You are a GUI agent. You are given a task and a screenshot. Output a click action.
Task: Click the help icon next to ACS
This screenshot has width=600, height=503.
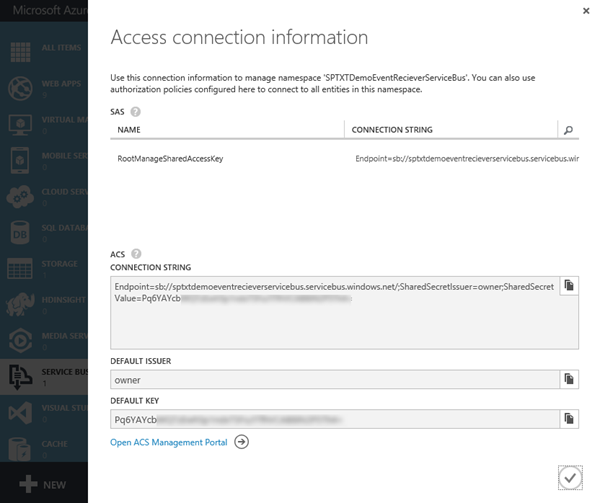pos(136,254)
